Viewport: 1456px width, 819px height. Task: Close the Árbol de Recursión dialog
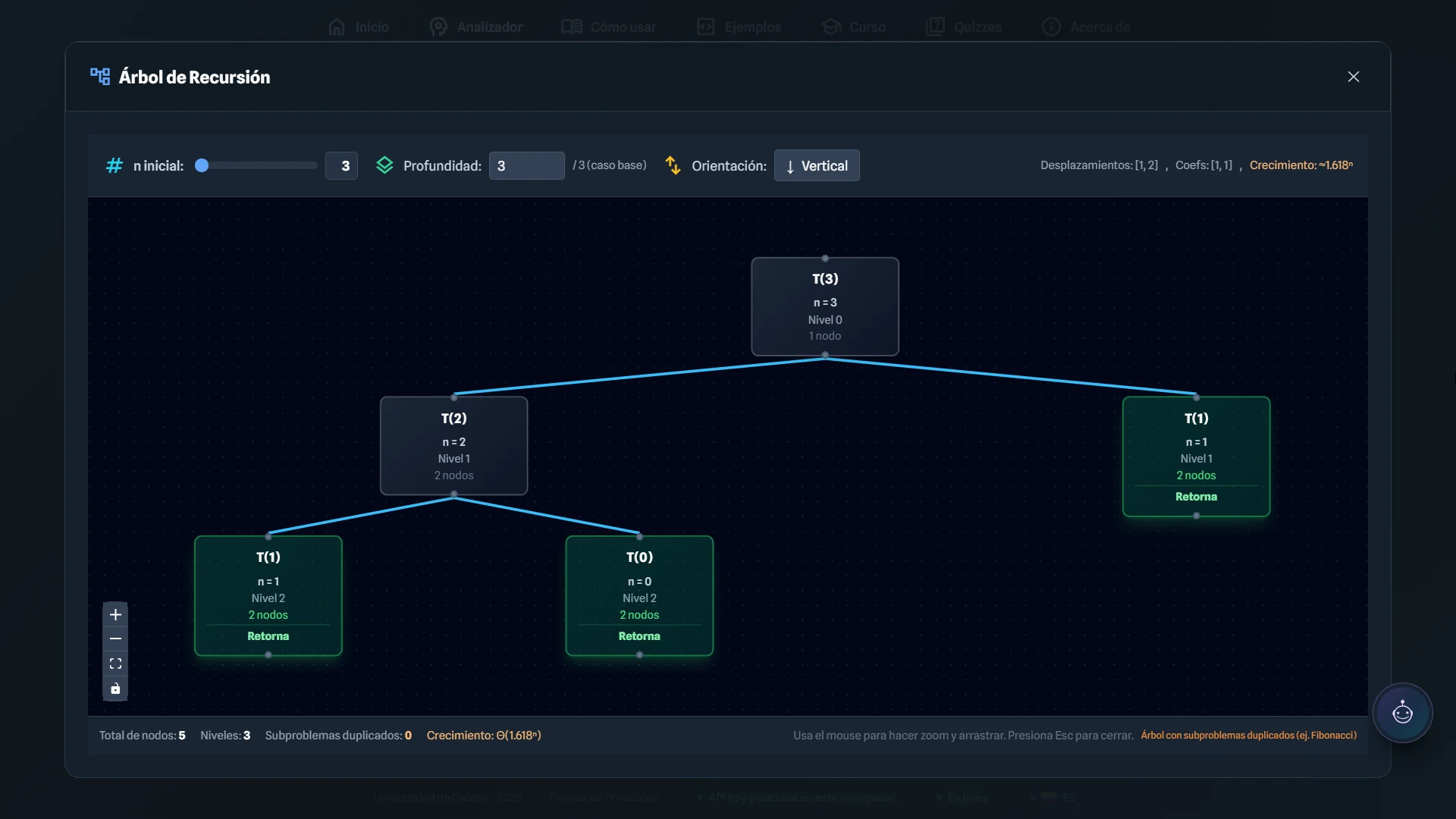click(x=1353, y=77)
